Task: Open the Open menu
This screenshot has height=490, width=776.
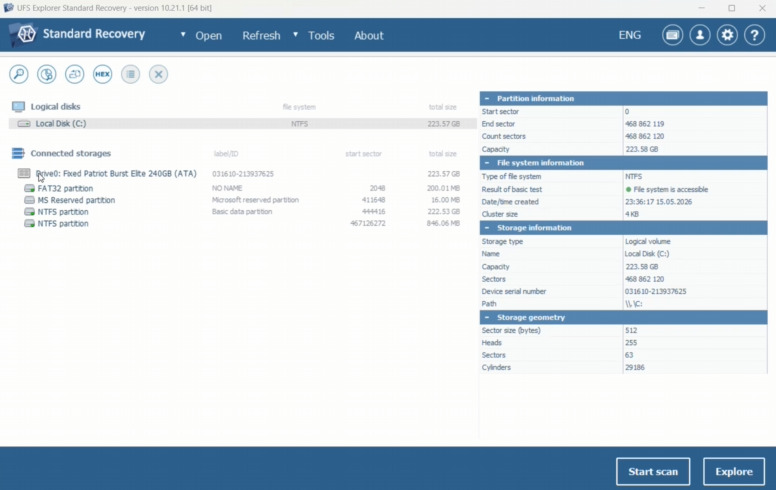Action: coord(208,36)
